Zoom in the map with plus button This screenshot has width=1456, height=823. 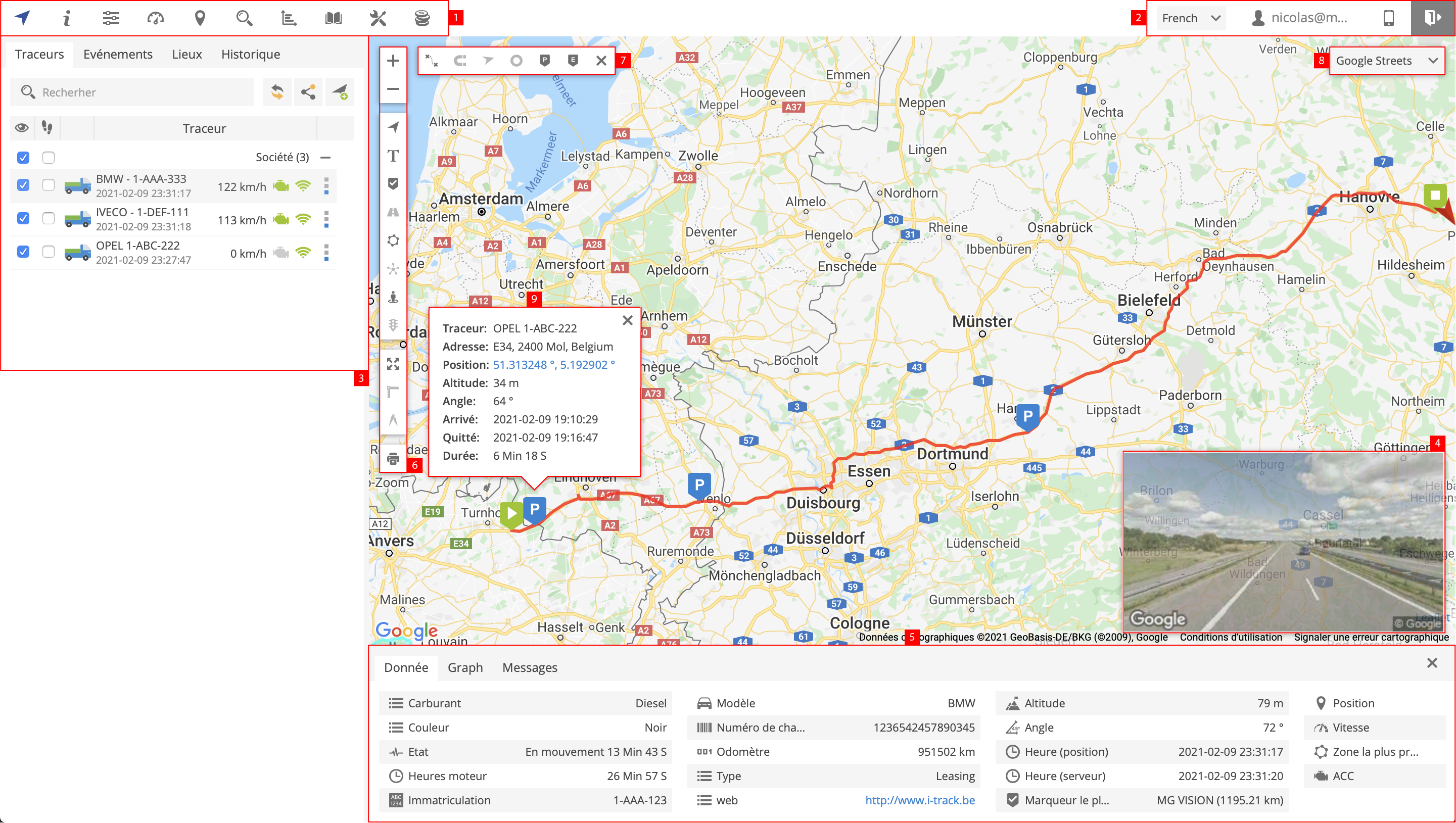point(393,61)
